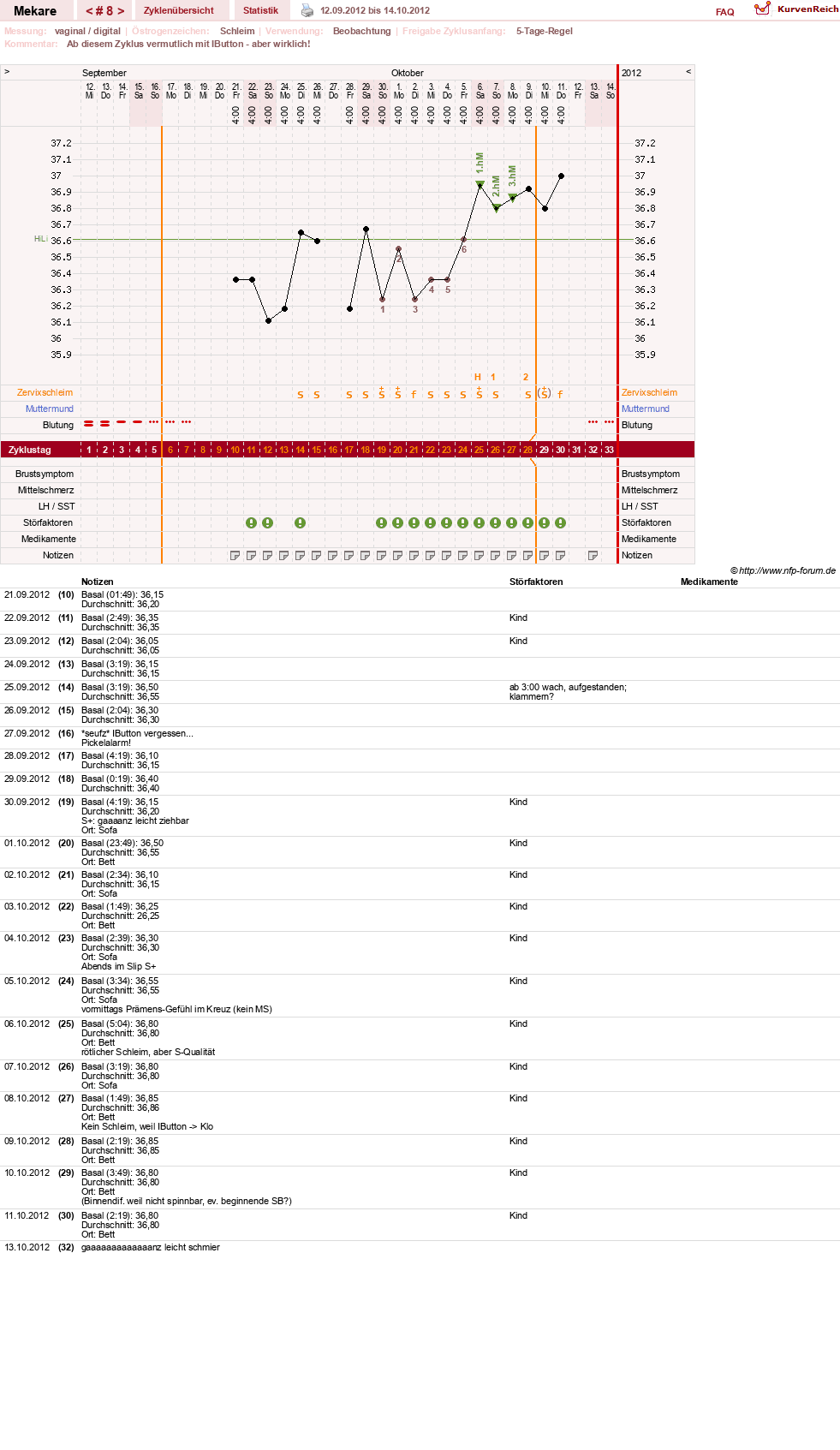Open the note icon on cycle day 24
The height and width of the screenshot is (1450, 840).
[x=462, y=555]
